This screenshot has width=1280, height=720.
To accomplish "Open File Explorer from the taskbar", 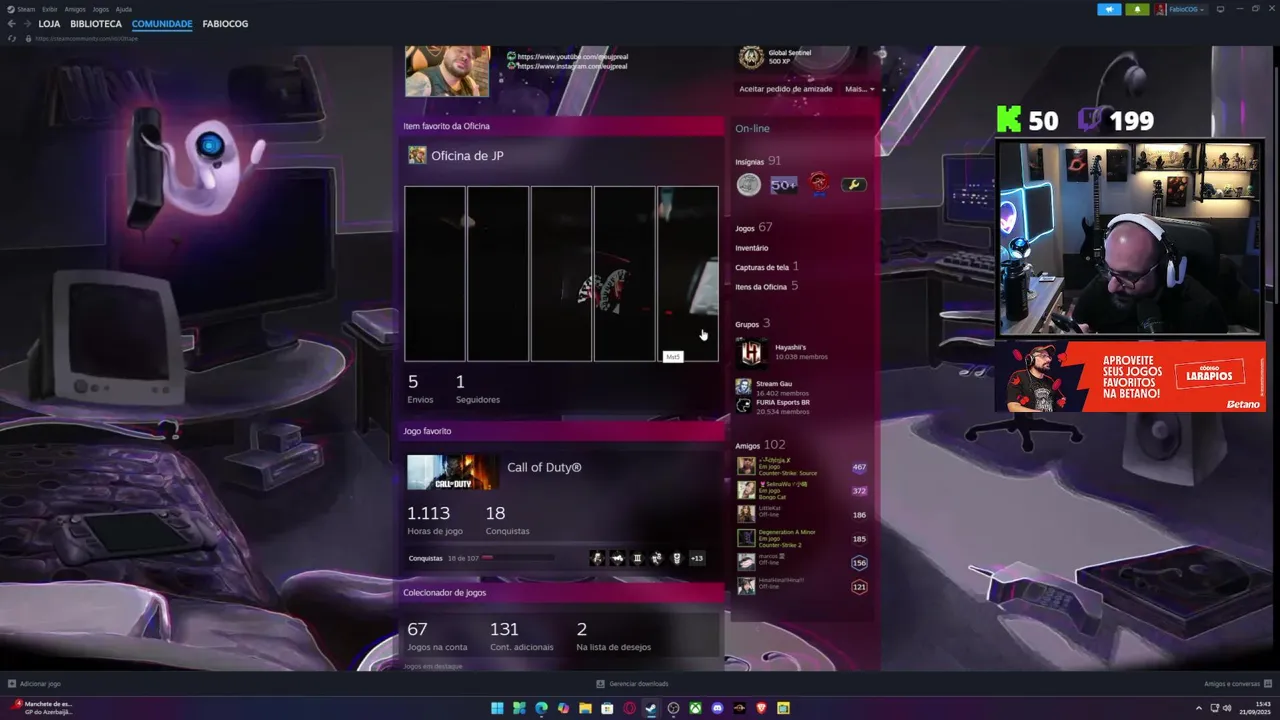I will tap(585, 708).
